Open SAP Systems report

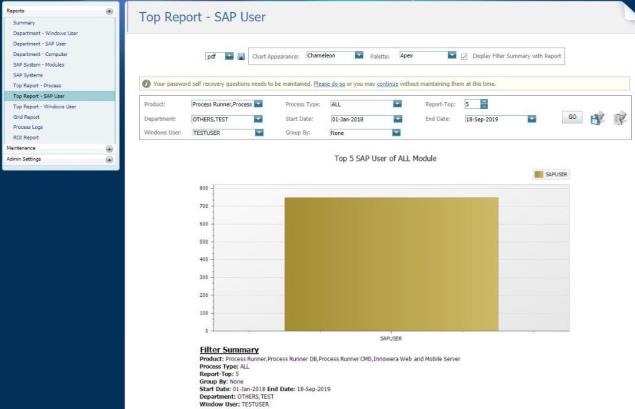tap(28, 75)
